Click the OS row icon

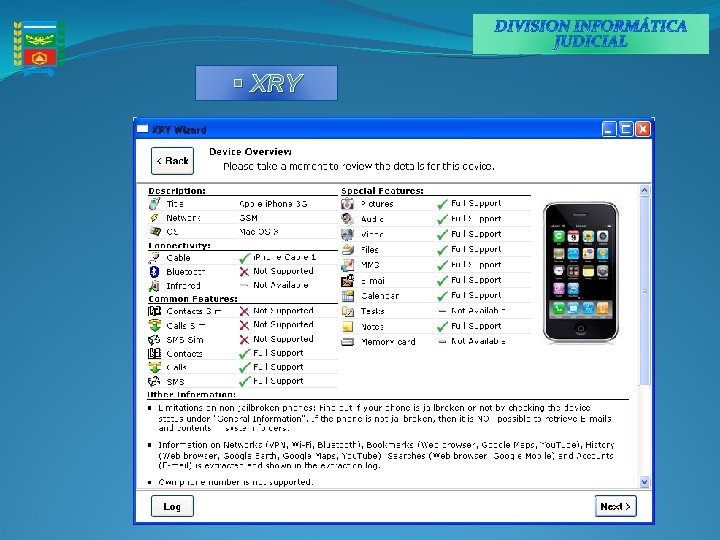pos(155,231)
